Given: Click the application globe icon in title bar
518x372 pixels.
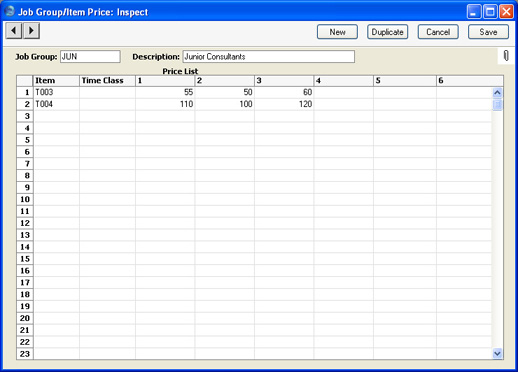Looking at the screenshot, I should pos(10,11).
